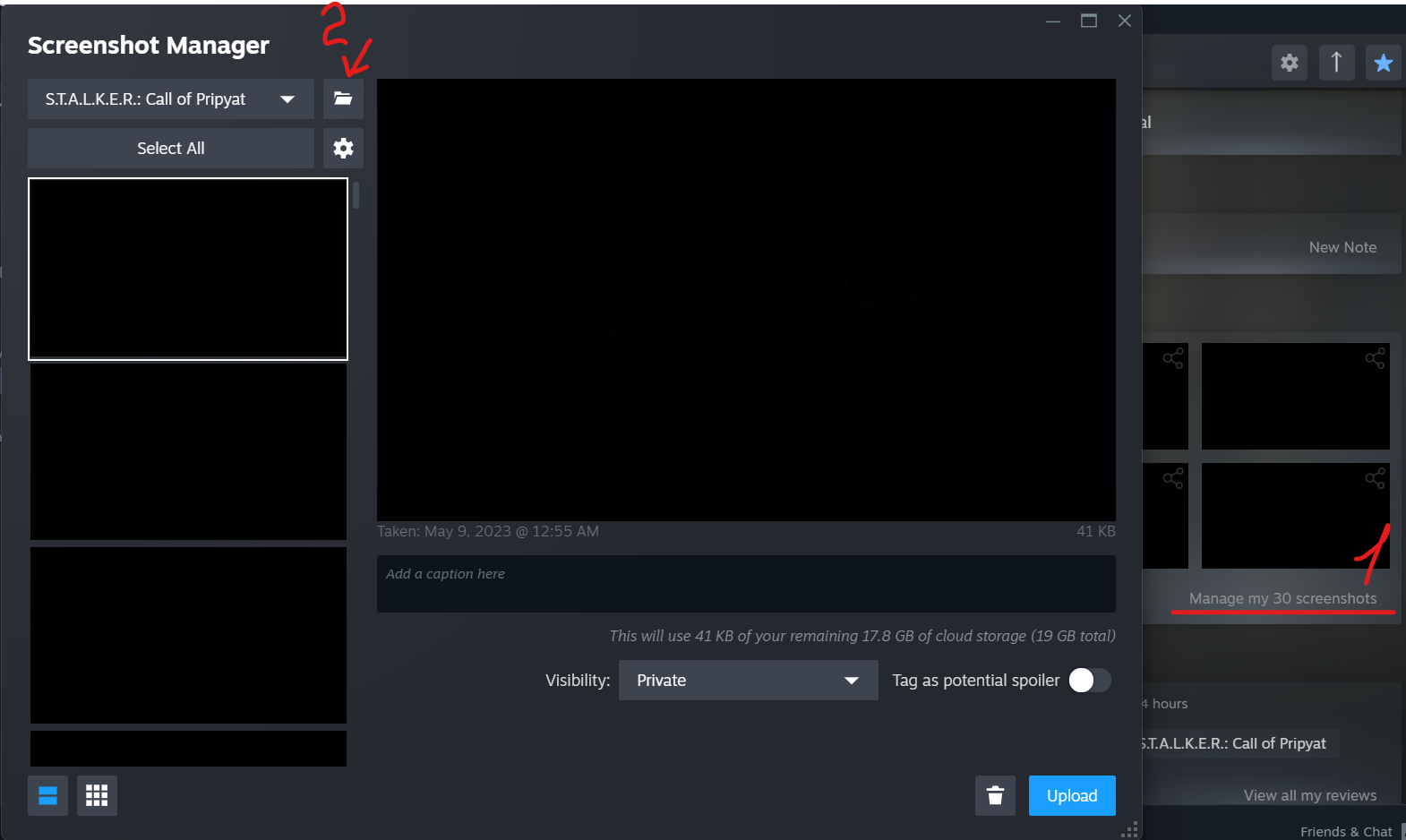Share the upper right screenshot in Steam library
This screenshot has width=1406, height=840.
(1375, 358)
